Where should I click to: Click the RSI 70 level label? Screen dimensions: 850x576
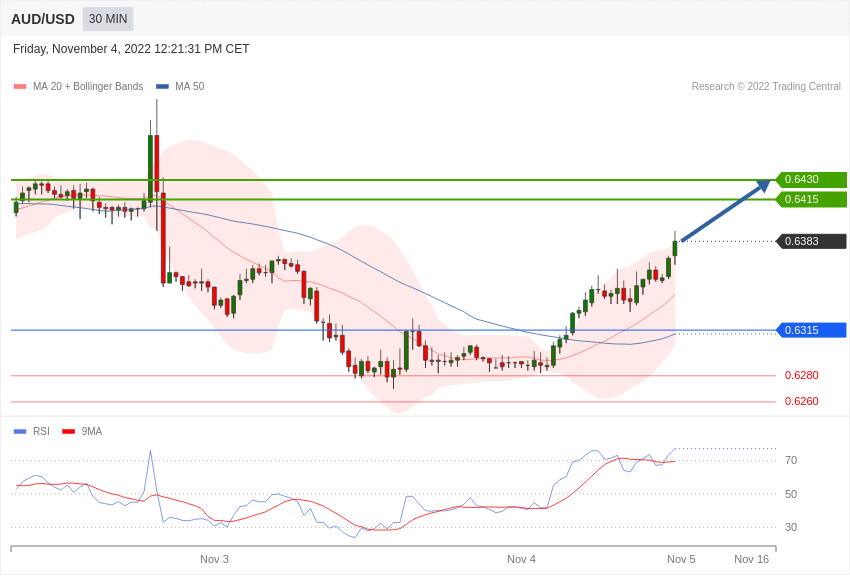click(x=791, y=460)
